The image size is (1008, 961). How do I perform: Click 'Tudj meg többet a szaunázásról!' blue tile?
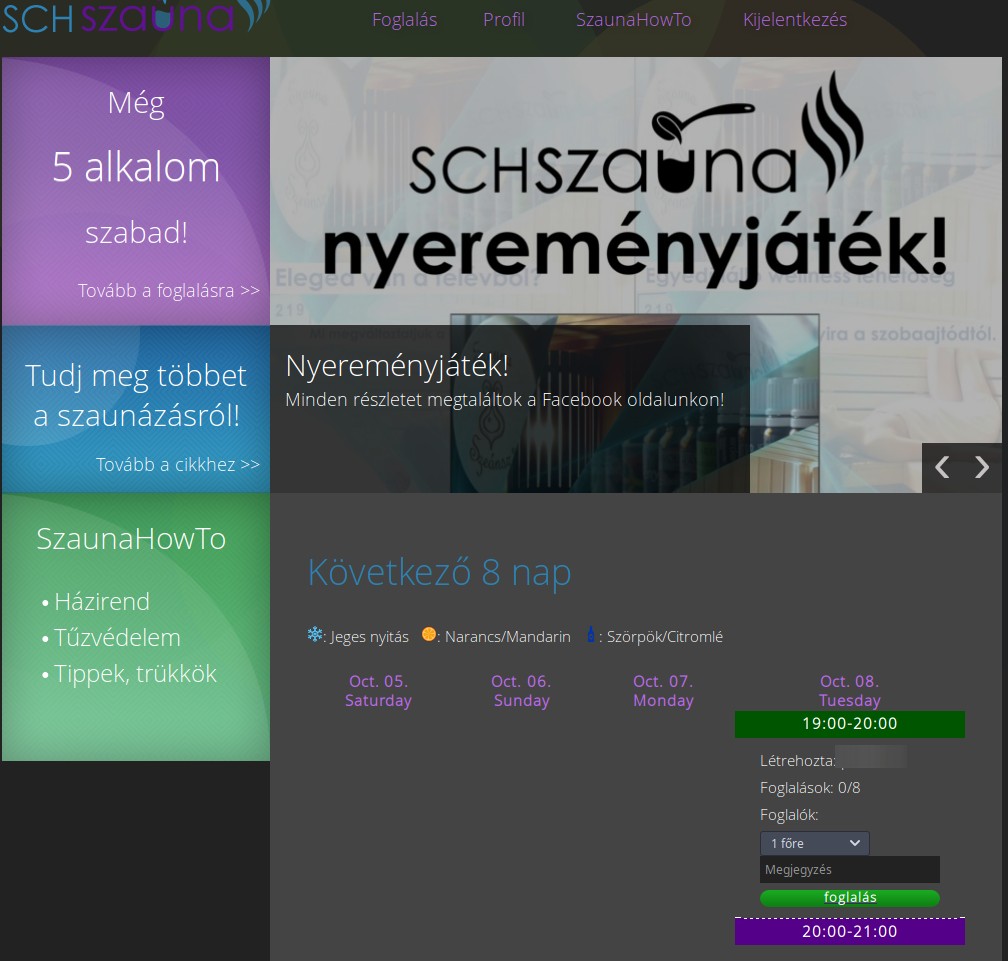point(136,409)
